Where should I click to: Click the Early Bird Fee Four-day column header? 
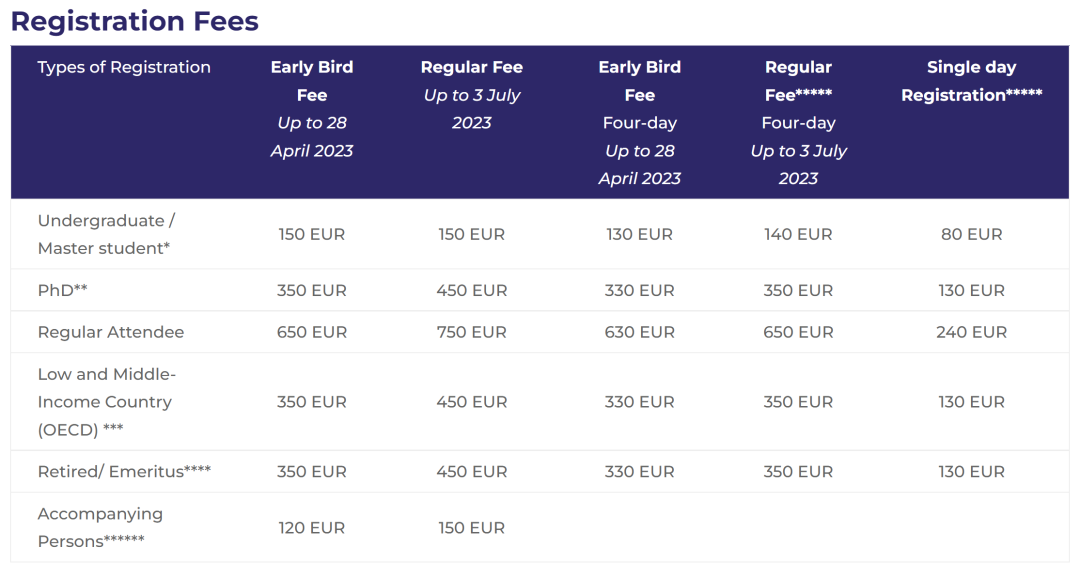coord(639,122)
